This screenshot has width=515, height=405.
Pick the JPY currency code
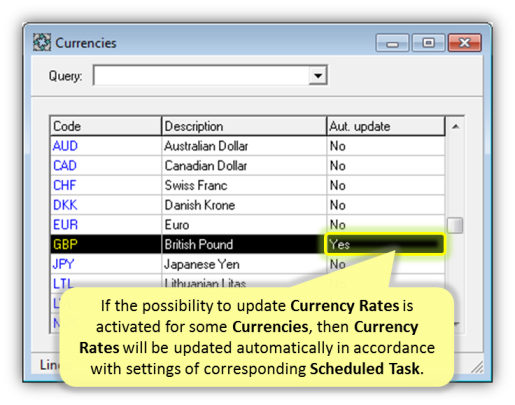[63, 264]
